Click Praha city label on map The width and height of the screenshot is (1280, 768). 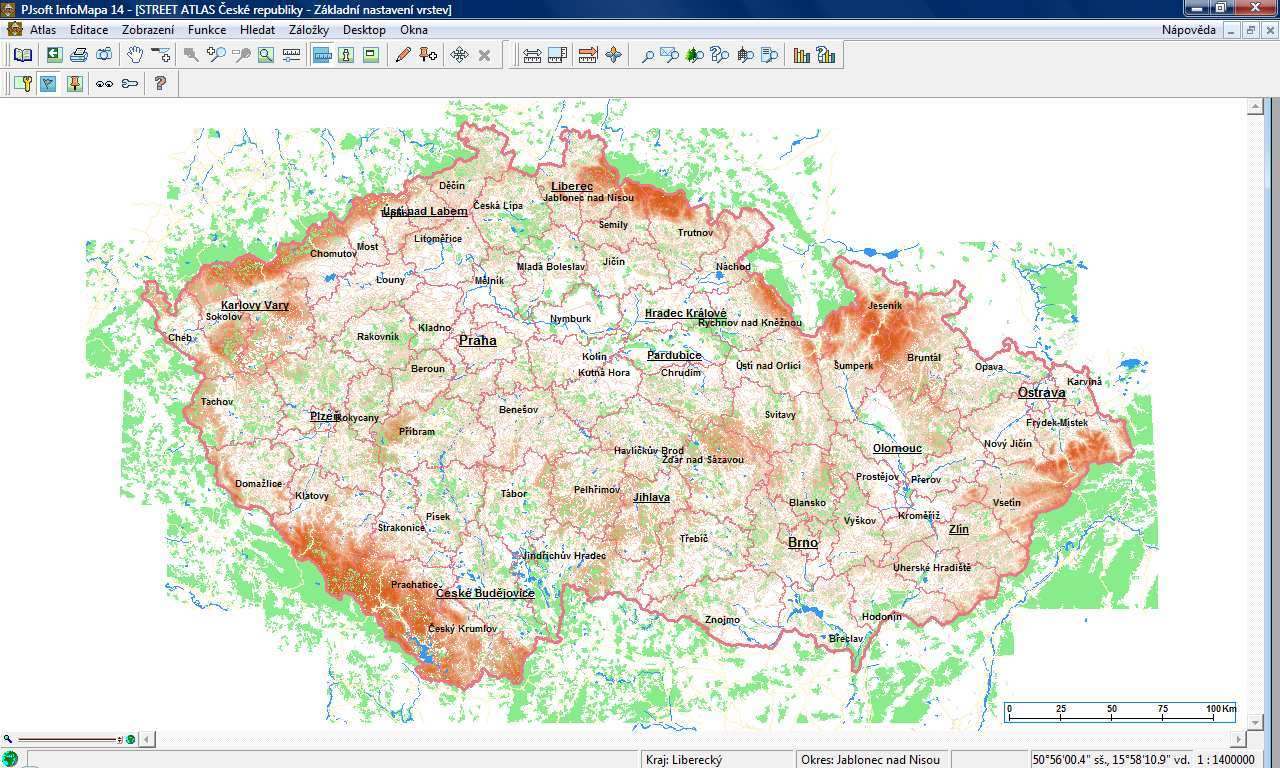(478, 340)
